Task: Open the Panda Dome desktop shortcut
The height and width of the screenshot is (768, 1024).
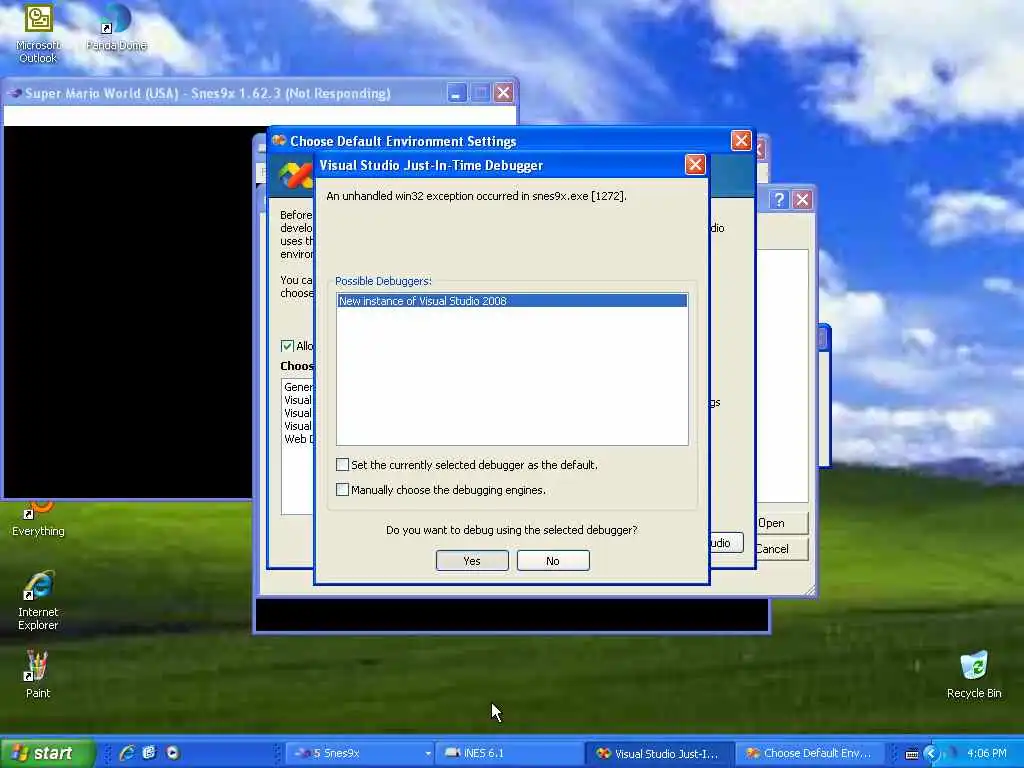Action: (116, 27)
